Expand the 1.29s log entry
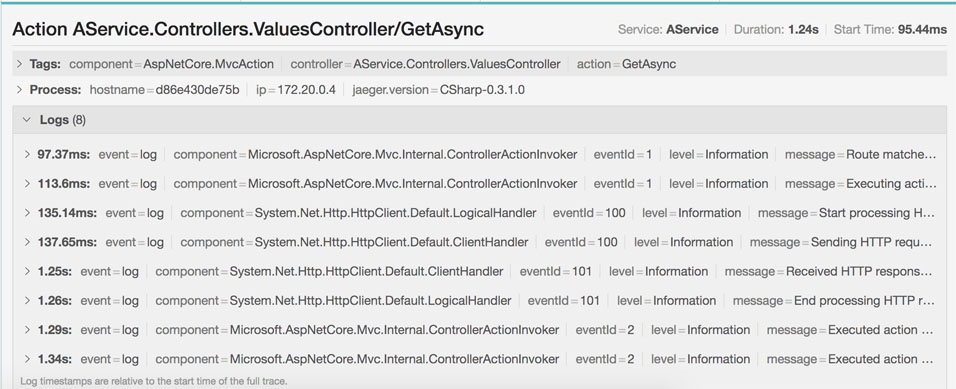The height and width of the screenshot is (389, 956). tap(27, 330)
